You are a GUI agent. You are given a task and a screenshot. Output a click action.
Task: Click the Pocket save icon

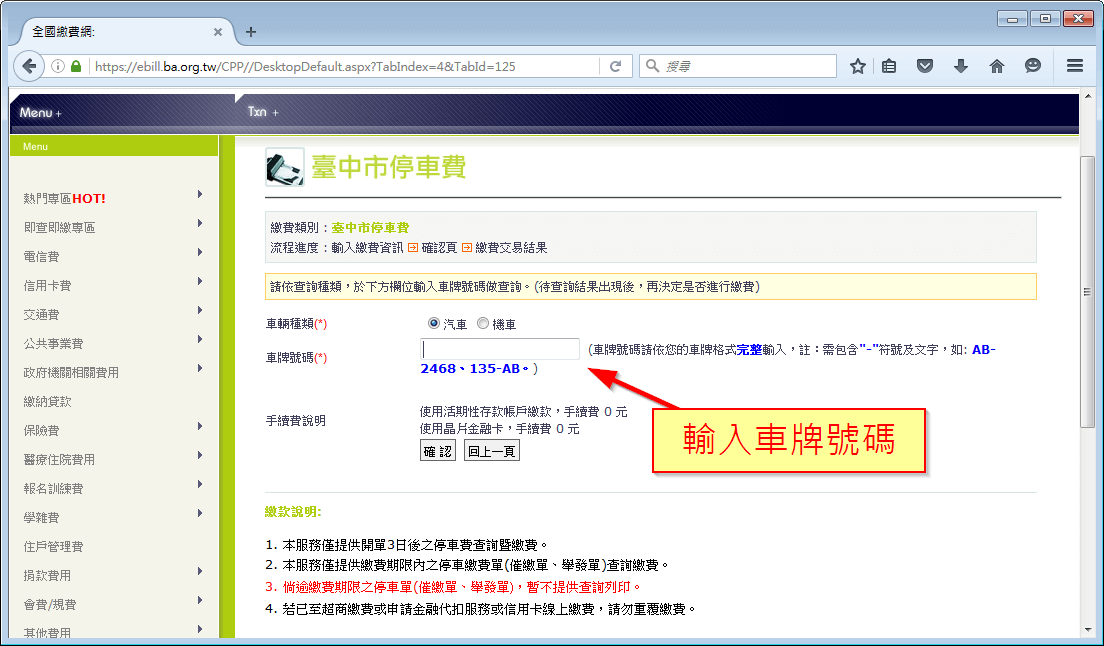point(925,66)
